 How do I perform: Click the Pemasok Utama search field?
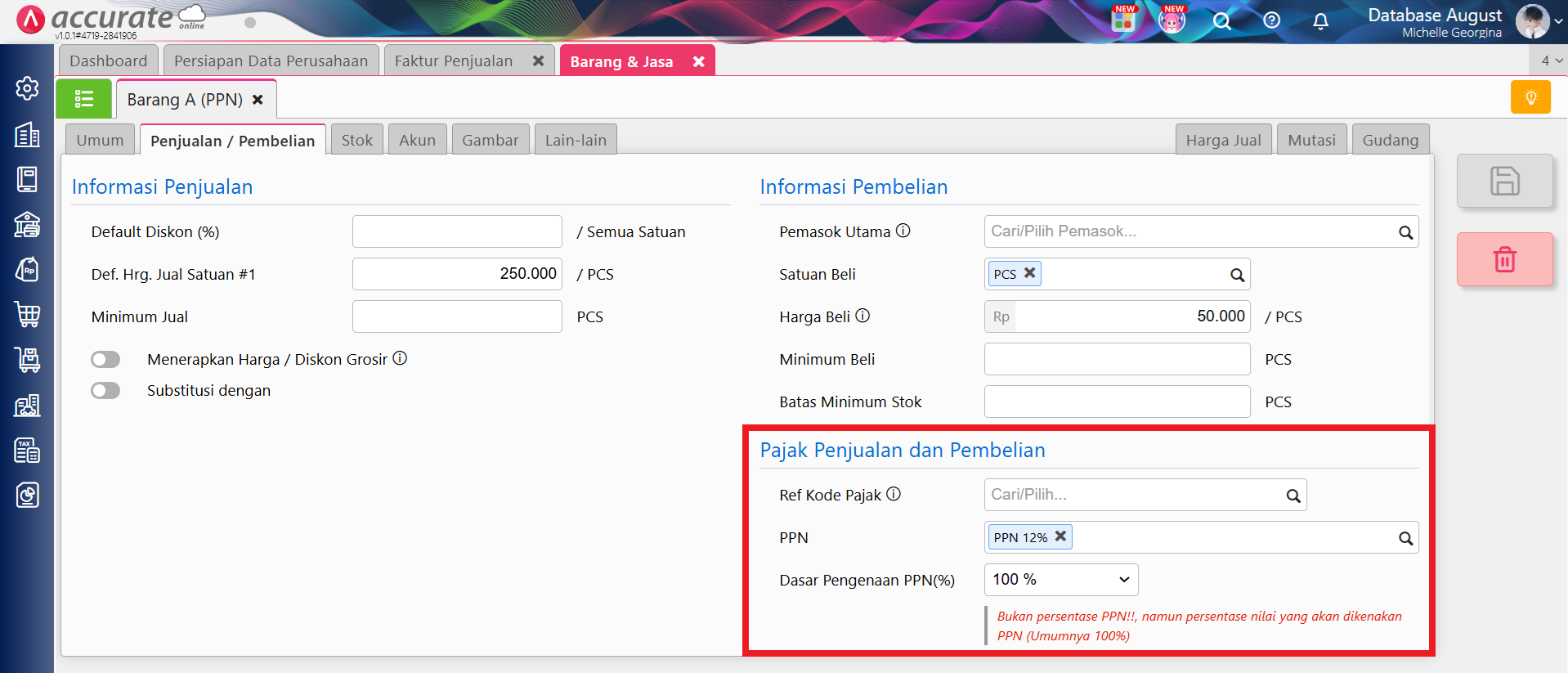1201,231
